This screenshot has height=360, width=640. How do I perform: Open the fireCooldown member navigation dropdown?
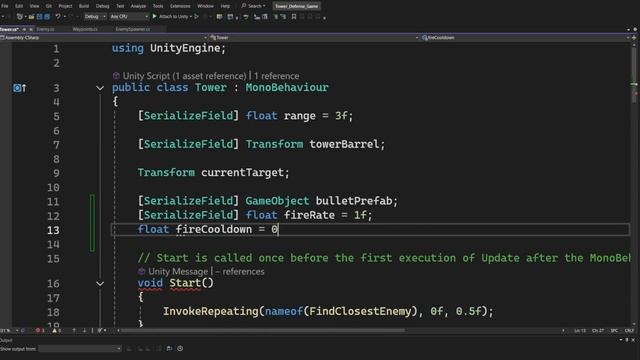coord(526,38)
